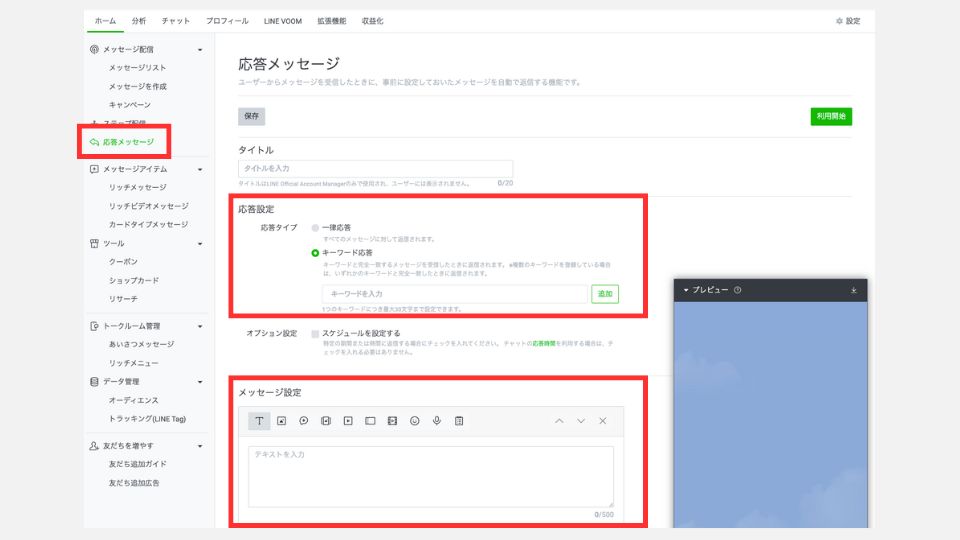Click the 保存 button

[252, 116]
